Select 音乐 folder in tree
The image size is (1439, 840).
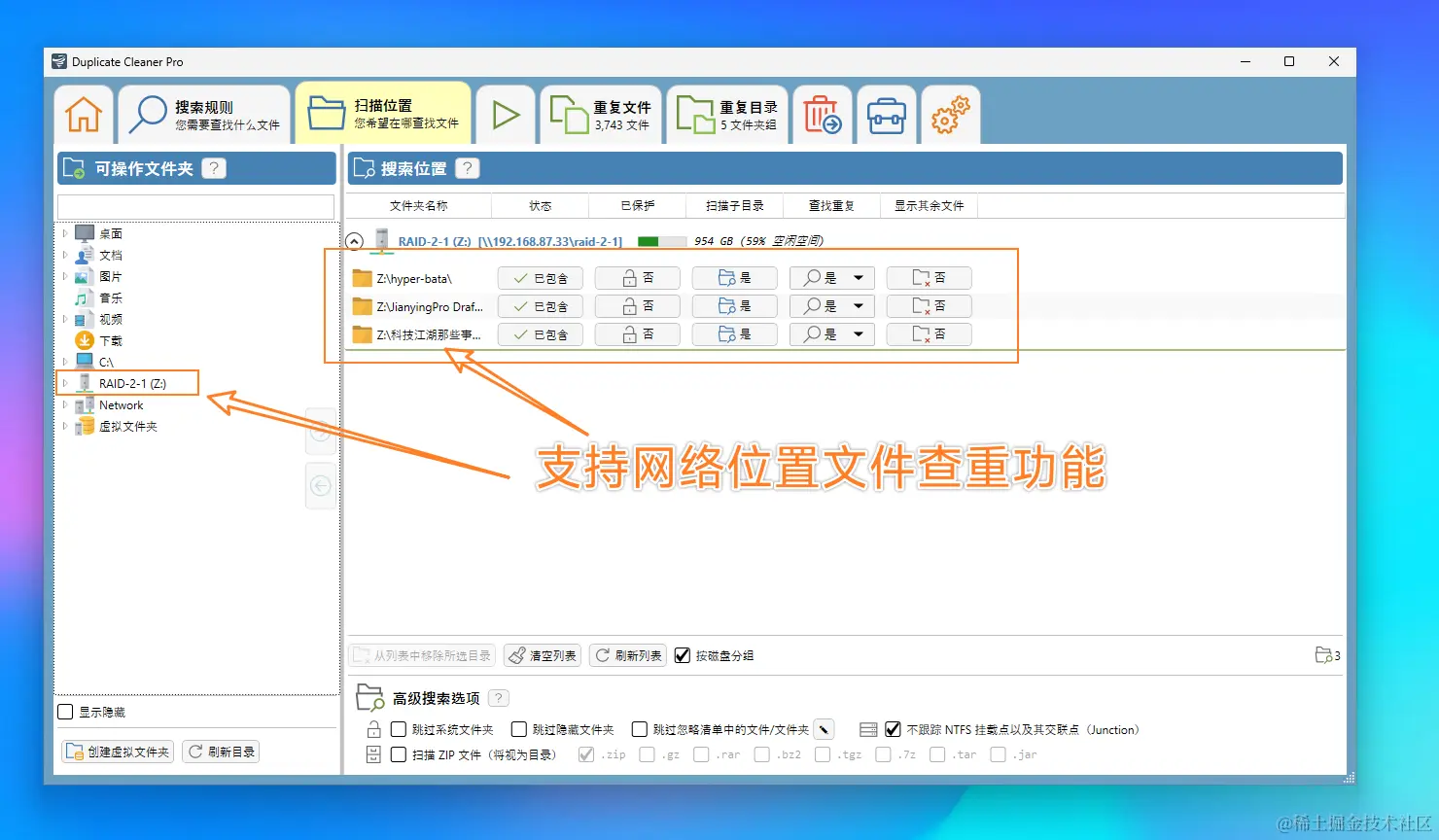pyautogui.click(x=110, y=297)
